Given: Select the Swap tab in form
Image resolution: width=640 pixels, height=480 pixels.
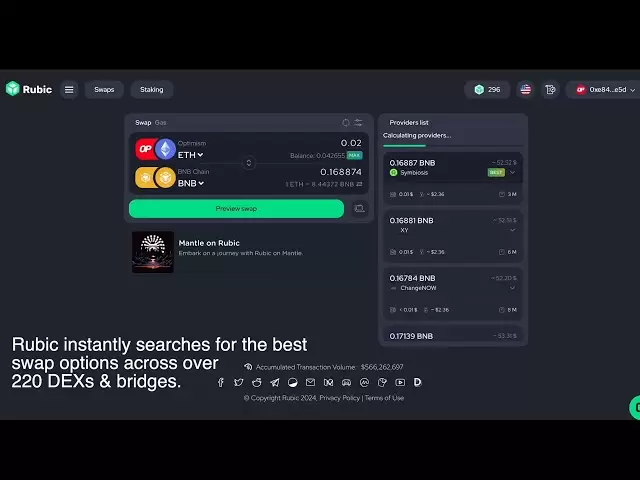Looking at the screenshot, I should (x=143, y=122).
